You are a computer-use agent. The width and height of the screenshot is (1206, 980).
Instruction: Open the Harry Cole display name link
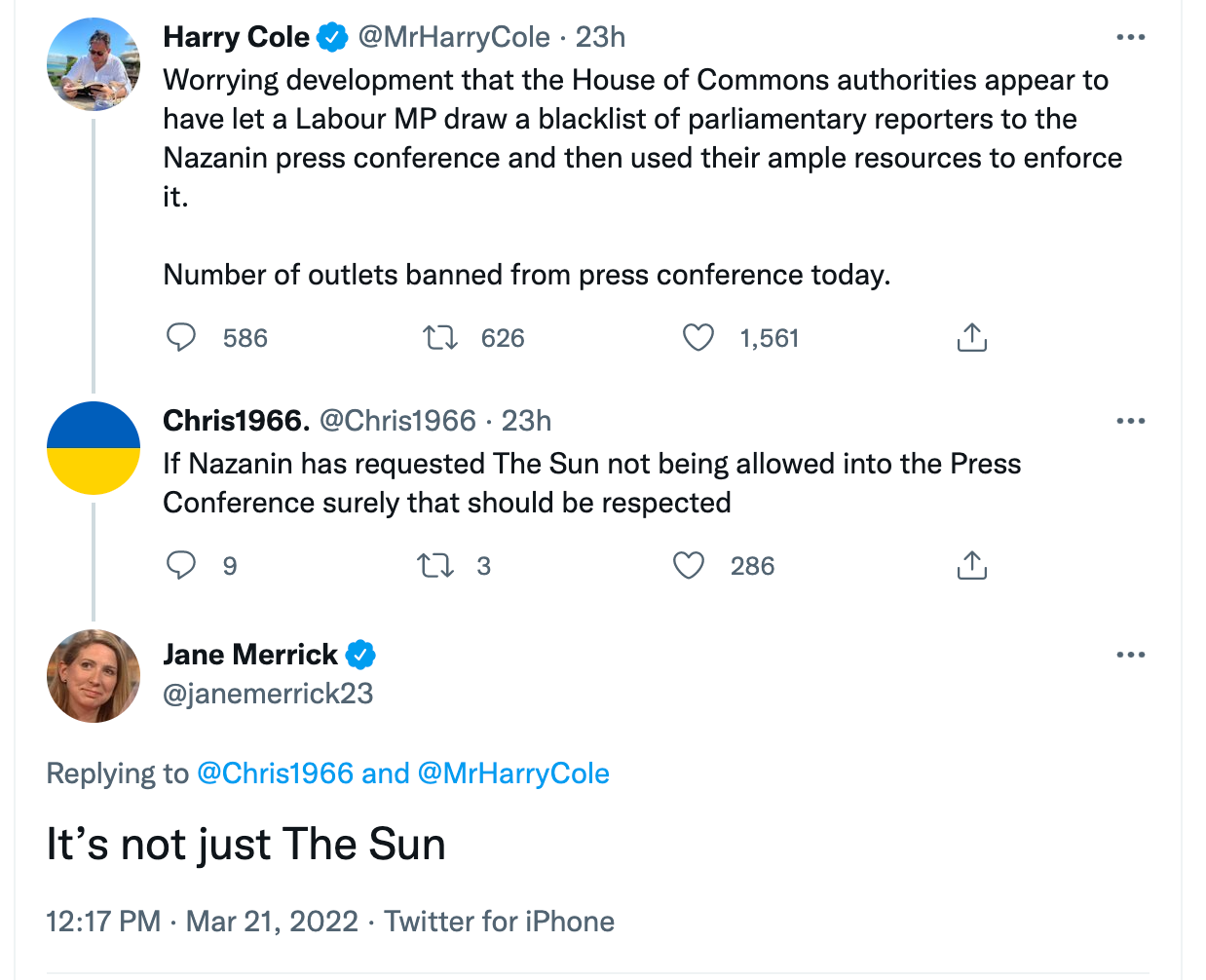(x=236, y=37)
